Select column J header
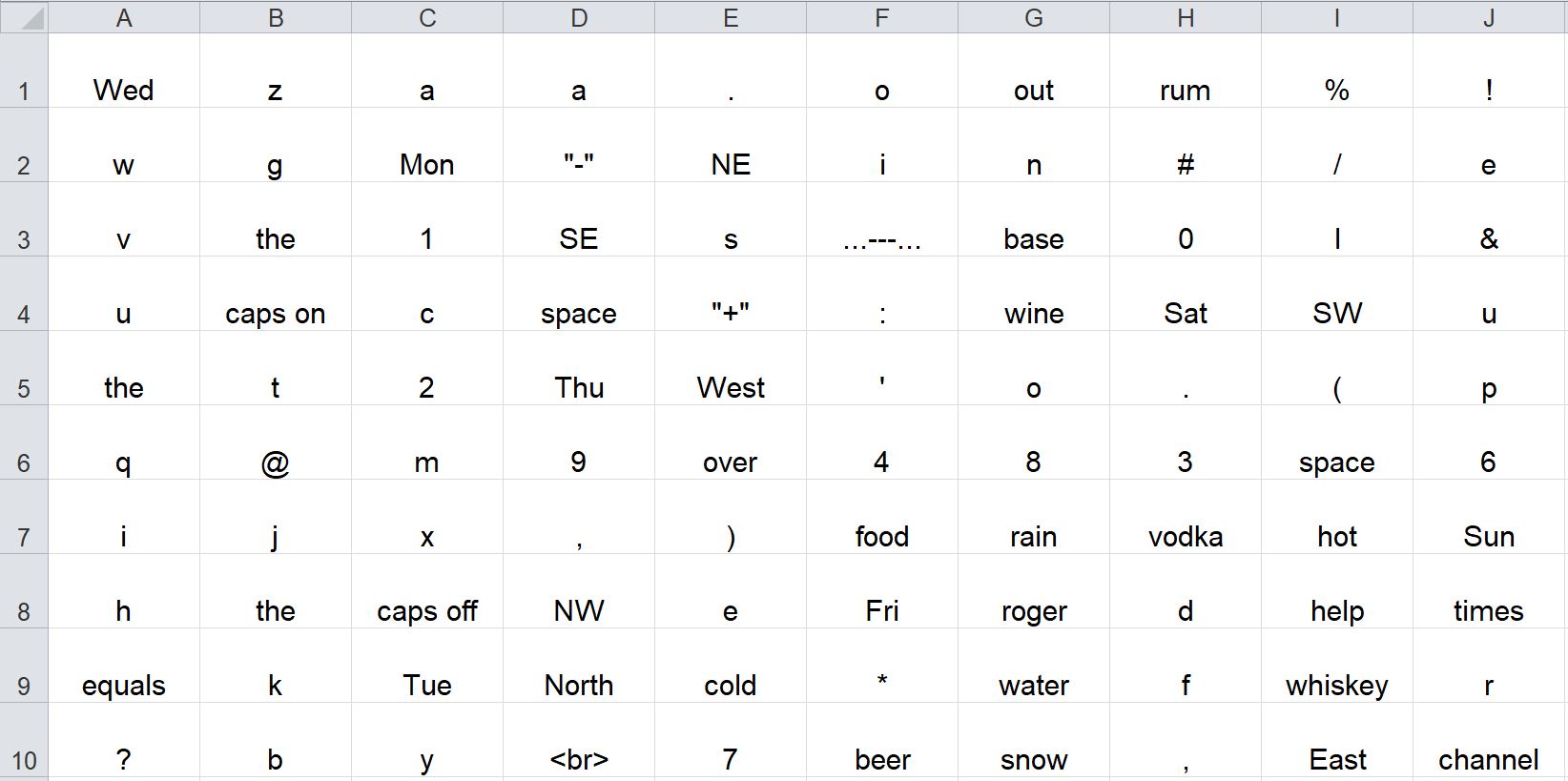The height and width of the screenshot is (781, 1568). click(x=1489, y=16)
